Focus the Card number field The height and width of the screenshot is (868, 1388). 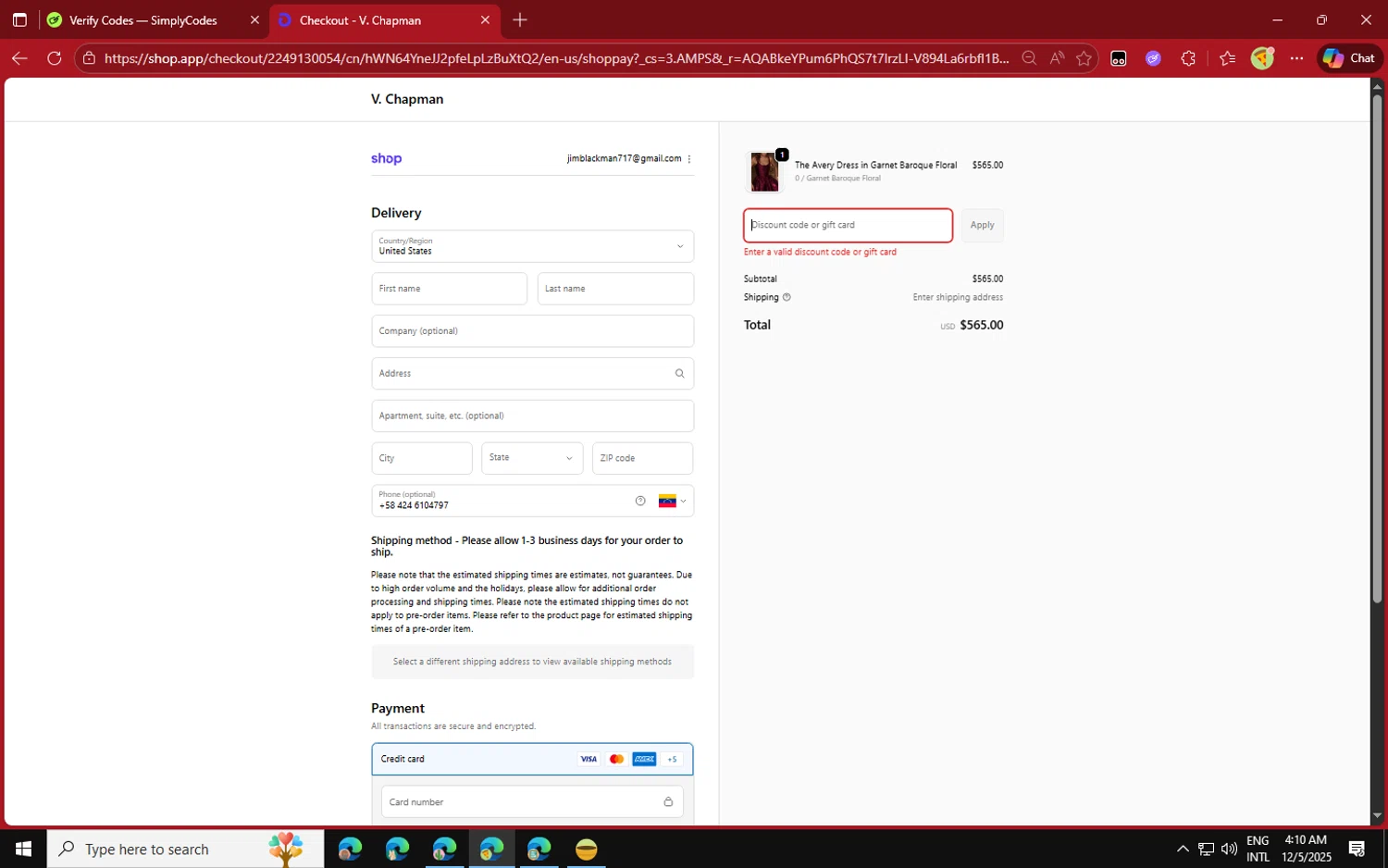532,802
